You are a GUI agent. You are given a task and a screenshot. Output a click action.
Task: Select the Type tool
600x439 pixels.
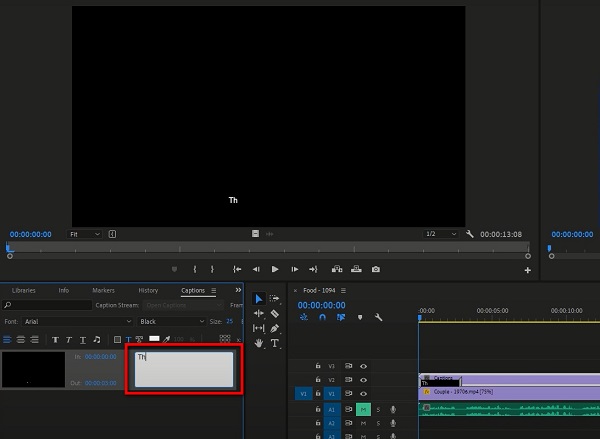274,343
